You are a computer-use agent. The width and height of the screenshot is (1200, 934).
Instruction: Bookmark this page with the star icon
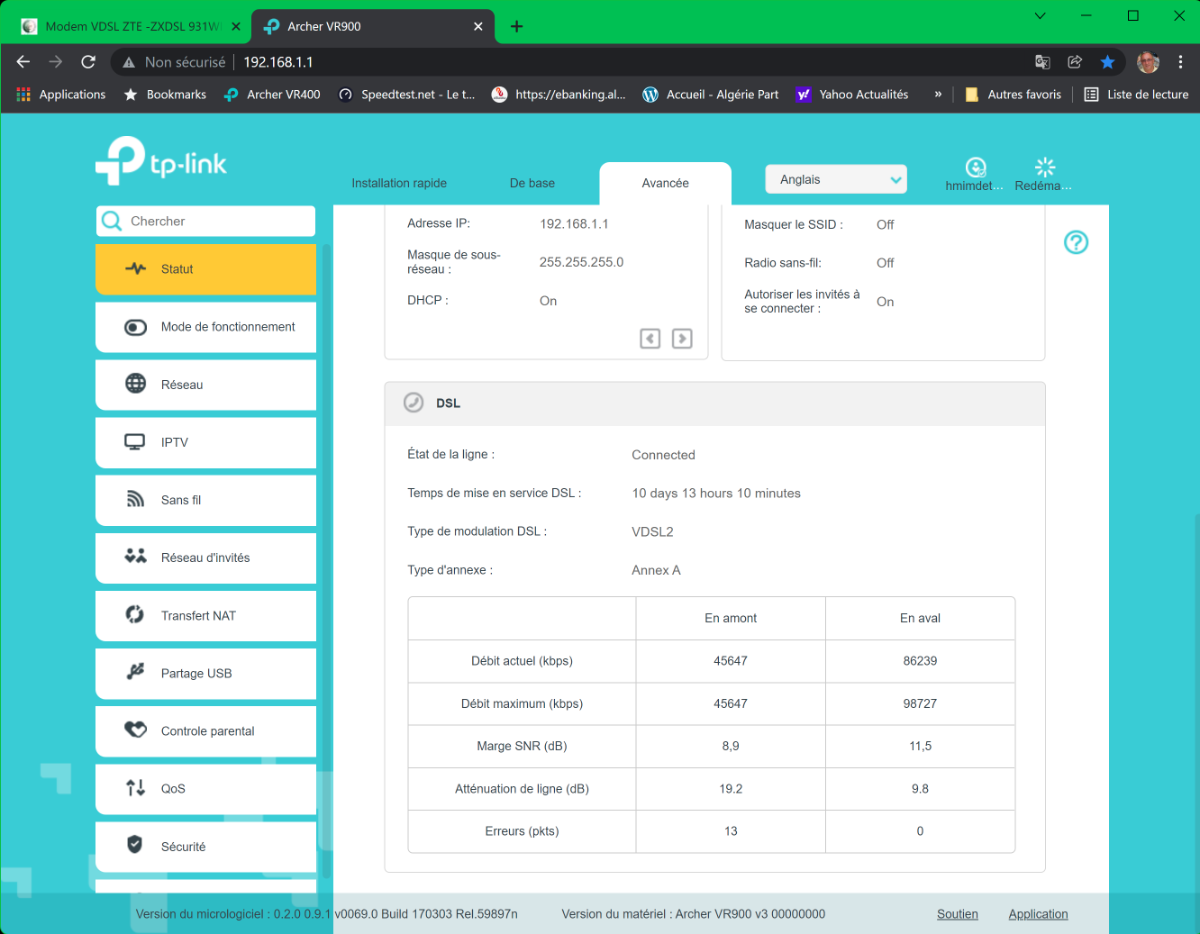coord(1107,62)
